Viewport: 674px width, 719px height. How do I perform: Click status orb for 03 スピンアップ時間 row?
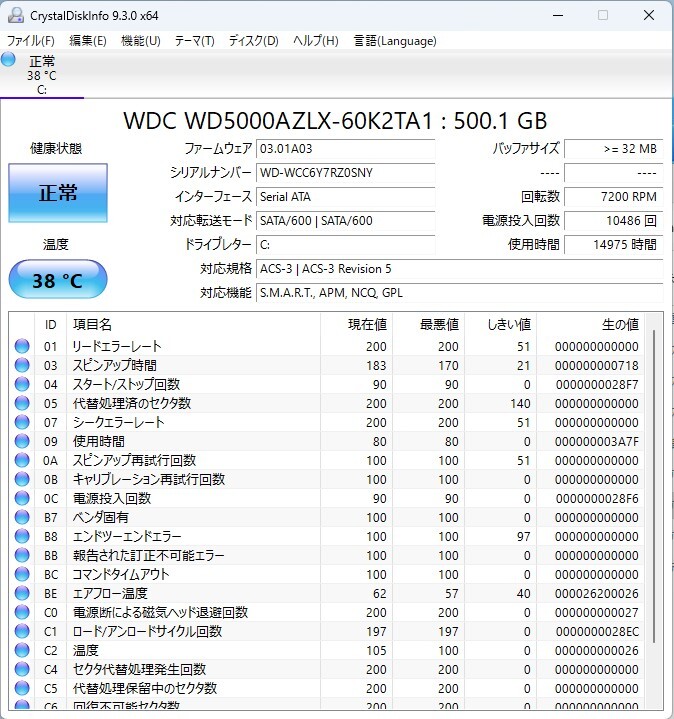[22, 365]
